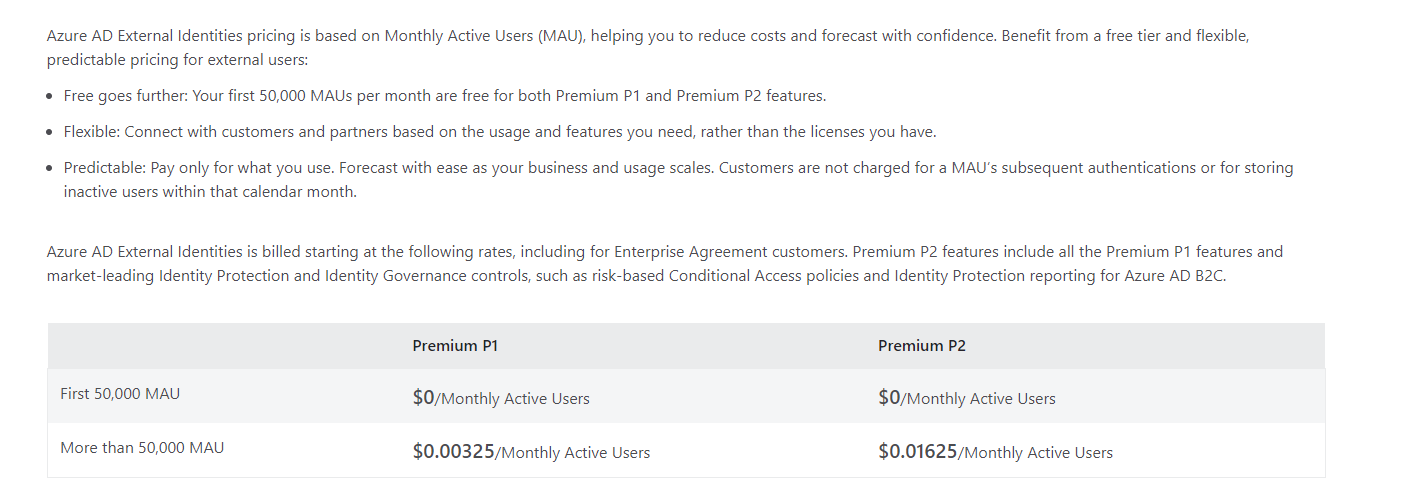Click the Premium P2 column header
The width and height of the screenshot is (1428, 498).
point(922,346)
